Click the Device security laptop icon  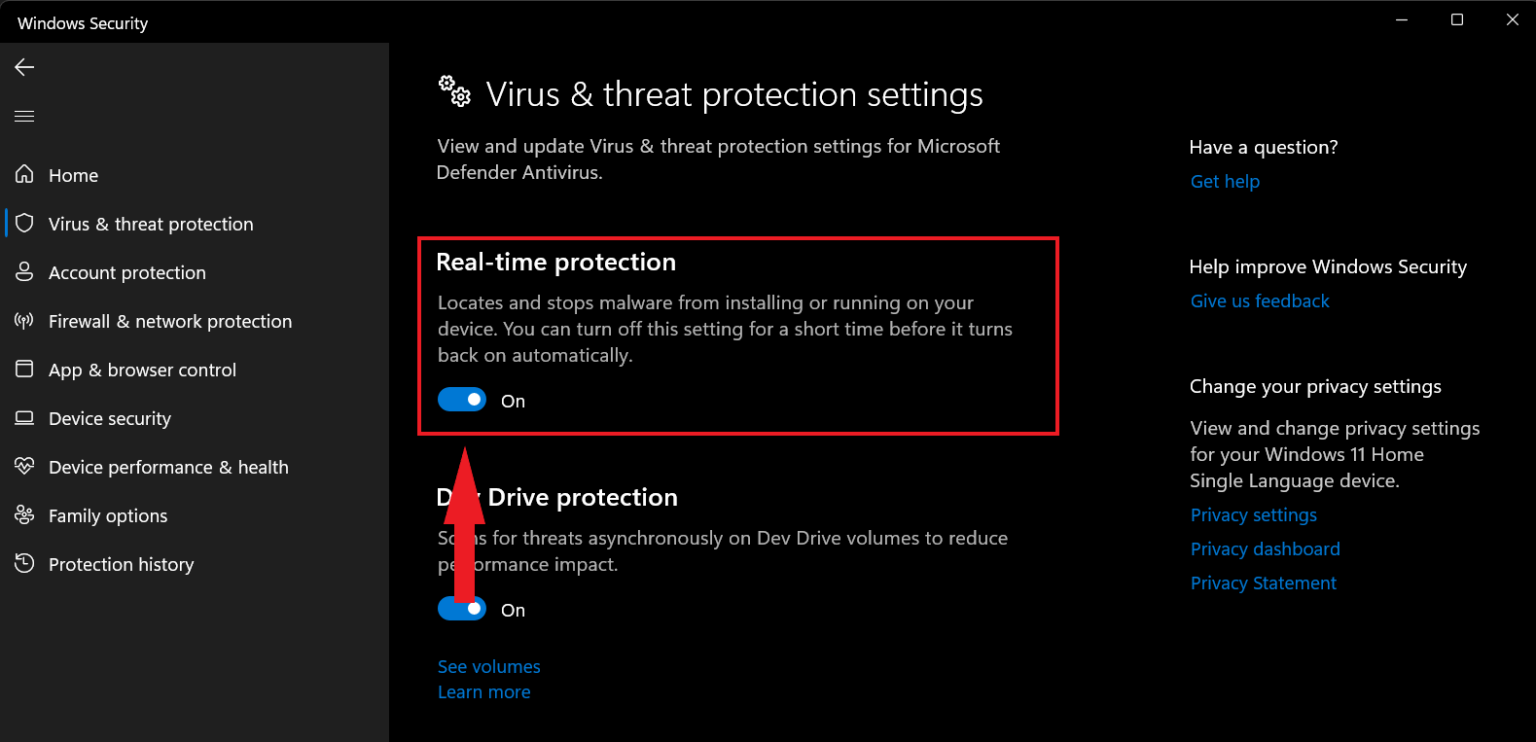tap(24, 418)
